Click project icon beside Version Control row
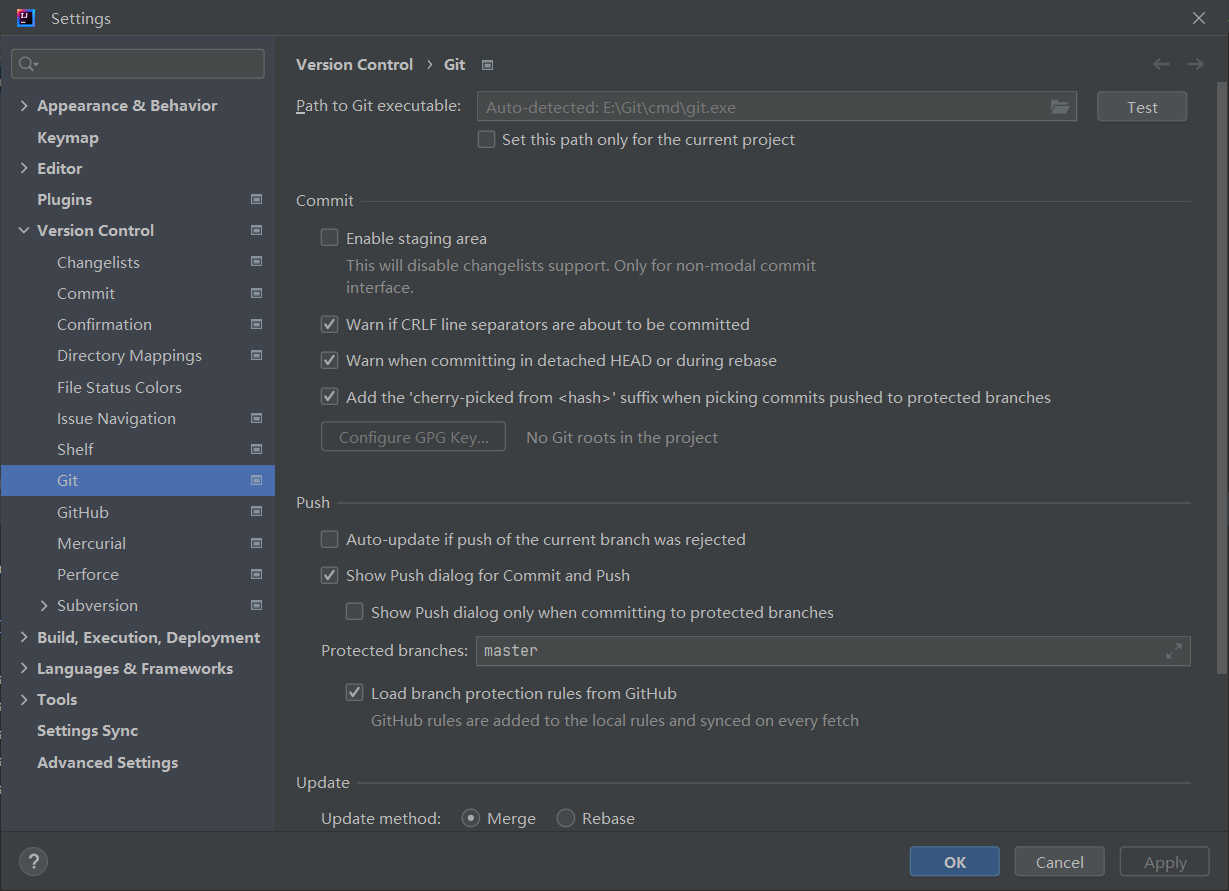Image resolution: width=1229 pixels, height=891 pixels. coord(257,230)
